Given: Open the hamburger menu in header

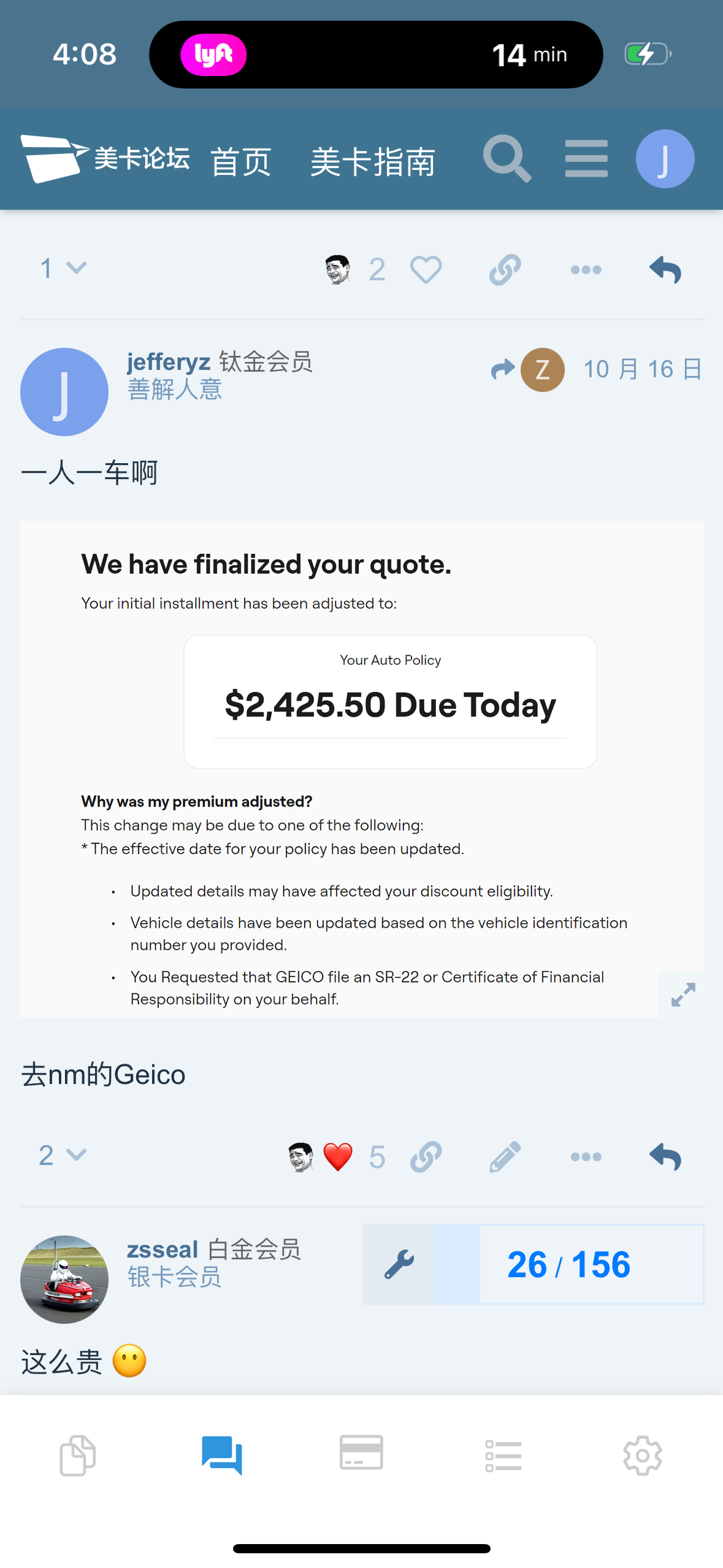Looking at the screenshot, I should [x=586, y=159].
